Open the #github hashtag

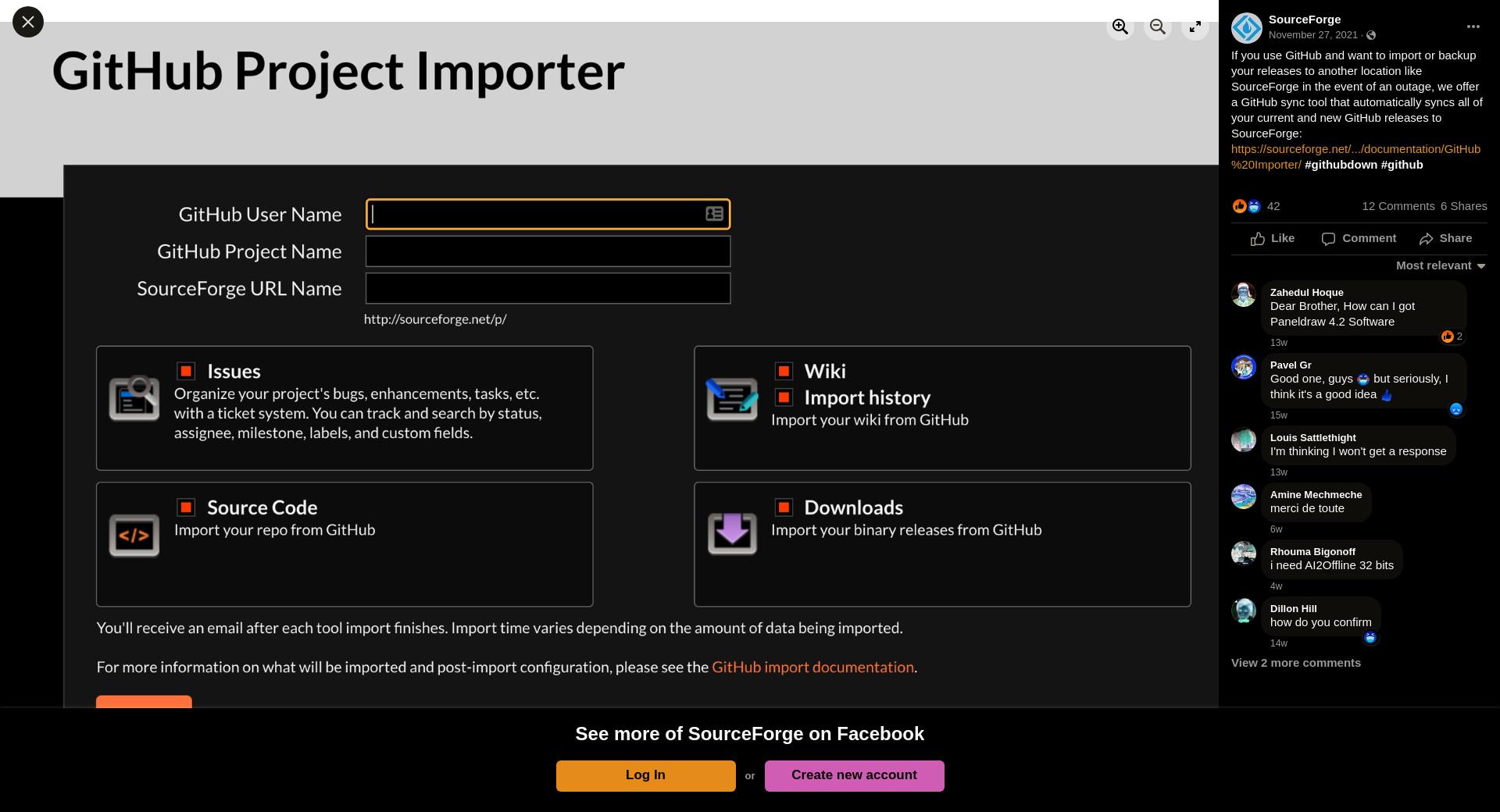pos(1402,165)
